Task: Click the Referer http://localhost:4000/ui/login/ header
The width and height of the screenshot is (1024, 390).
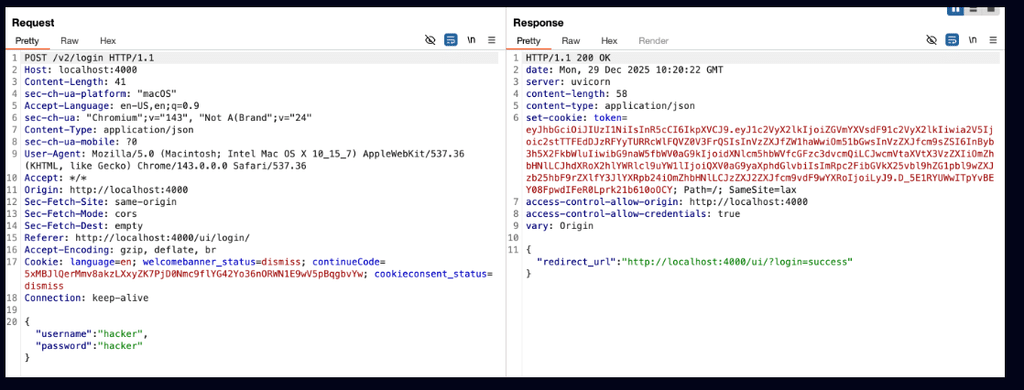Action: pyautogui.click(x=137, y=238)
